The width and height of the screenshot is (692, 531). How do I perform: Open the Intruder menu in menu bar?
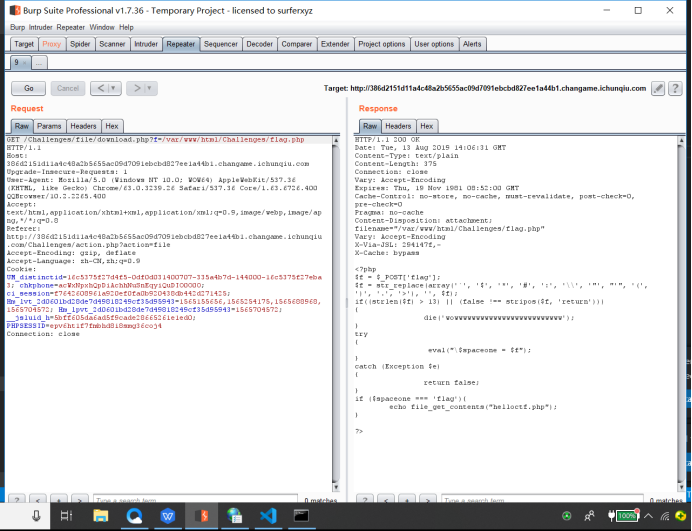coord(41,27)
